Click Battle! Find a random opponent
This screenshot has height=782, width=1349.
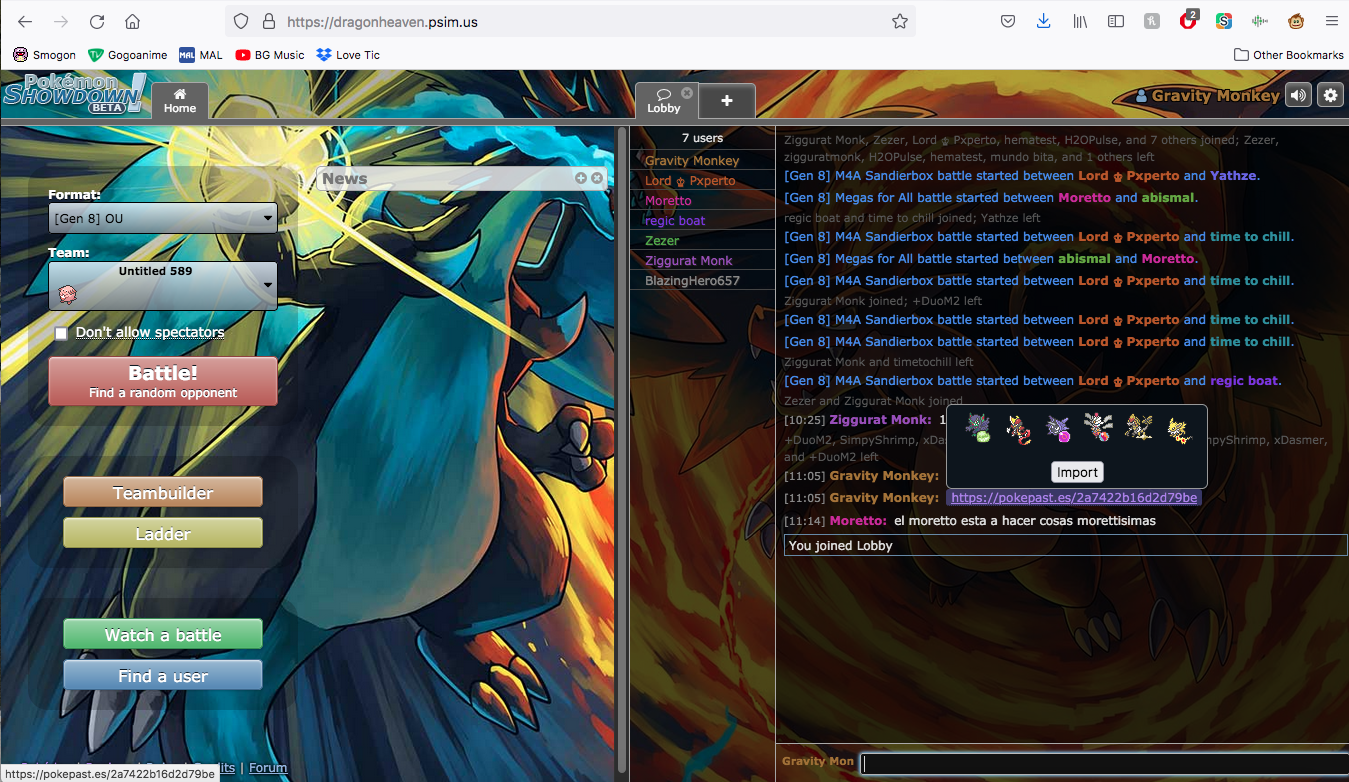(x=163, y=381)
